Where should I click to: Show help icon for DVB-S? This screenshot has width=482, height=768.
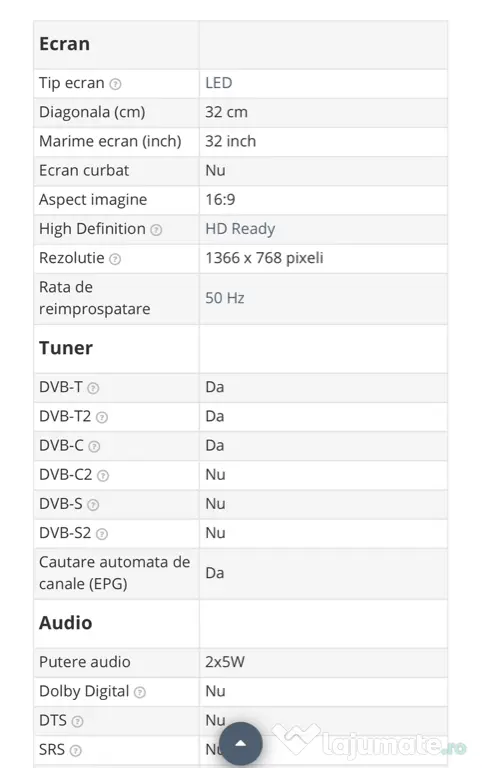pos(93,505)
